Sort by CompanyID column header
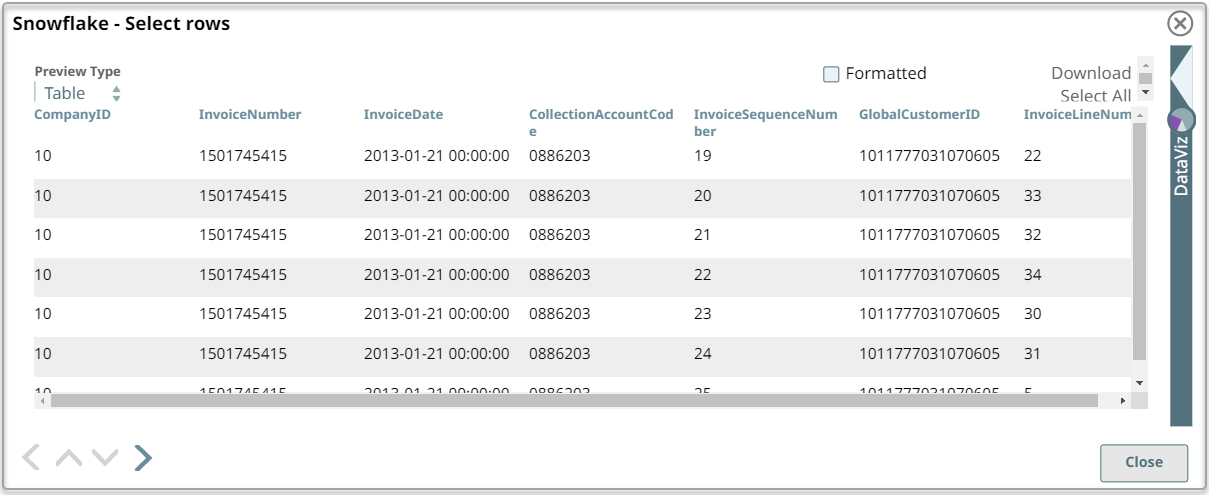Viewport: 1209px width, 495px height. tap(72, 114)
